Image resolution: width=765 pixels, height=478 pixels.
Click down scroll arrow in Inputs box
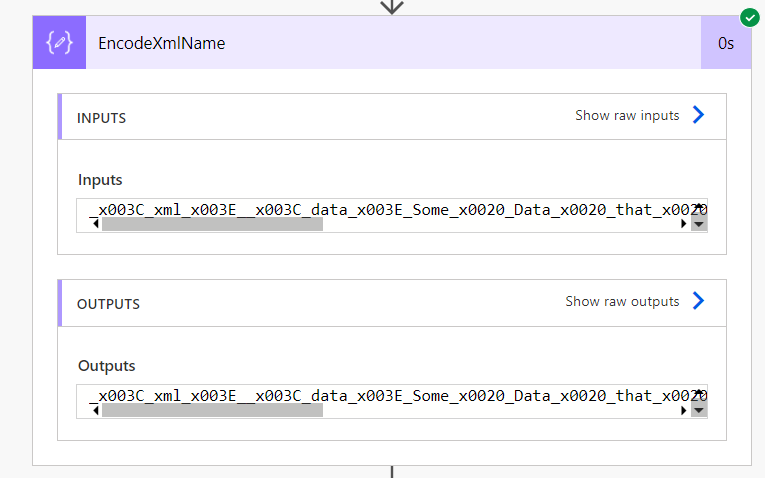click(x=699, y=224)
